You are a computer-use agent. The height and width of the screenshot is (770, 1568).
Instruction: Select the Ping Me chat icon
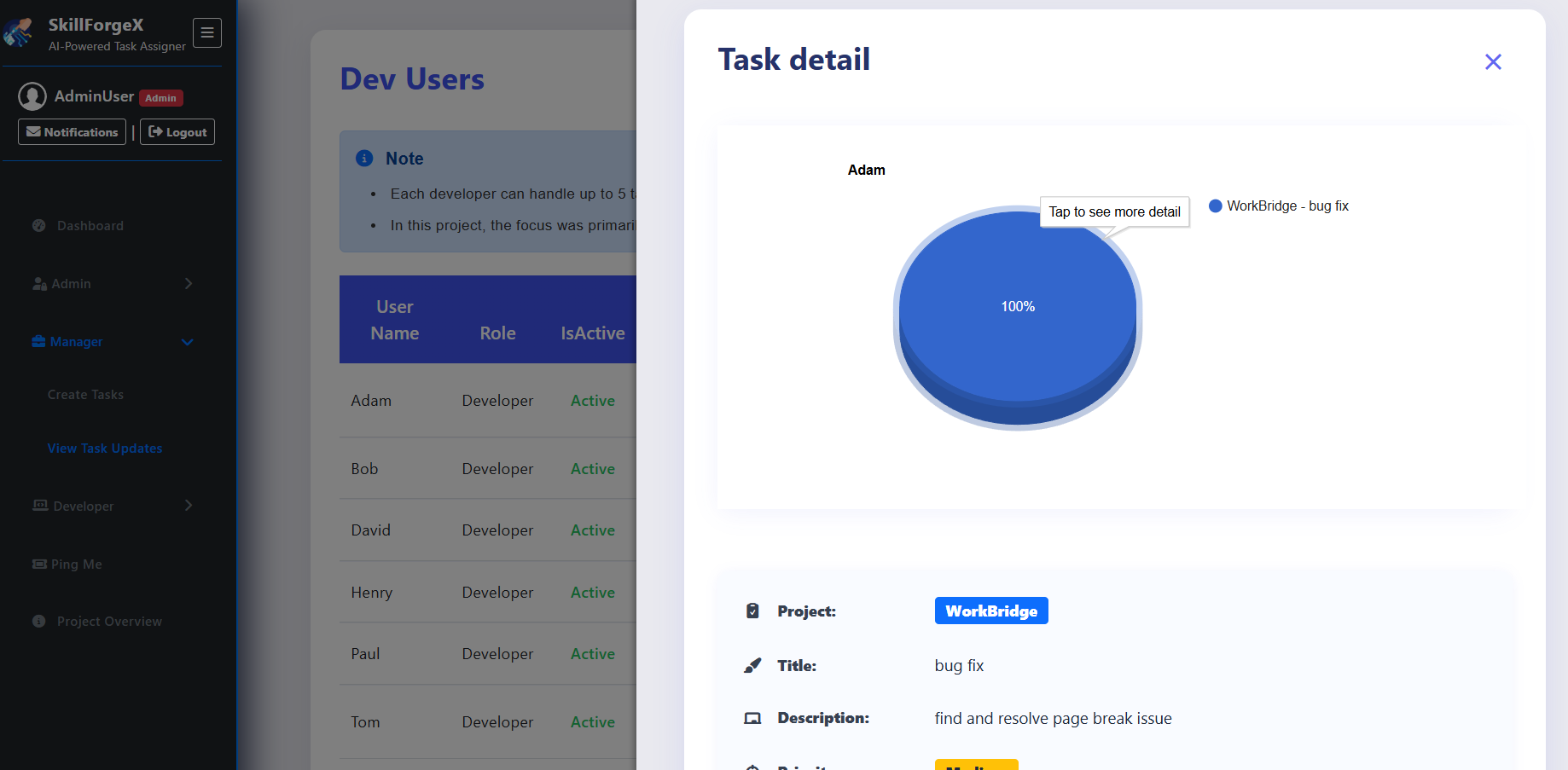tap(39, 564)
